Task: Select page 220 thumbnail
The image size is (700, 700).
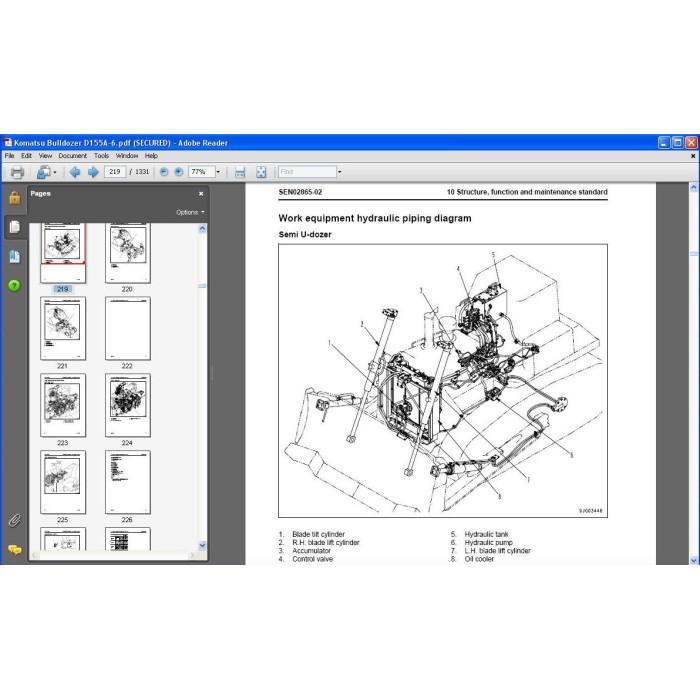Action: 128,253
